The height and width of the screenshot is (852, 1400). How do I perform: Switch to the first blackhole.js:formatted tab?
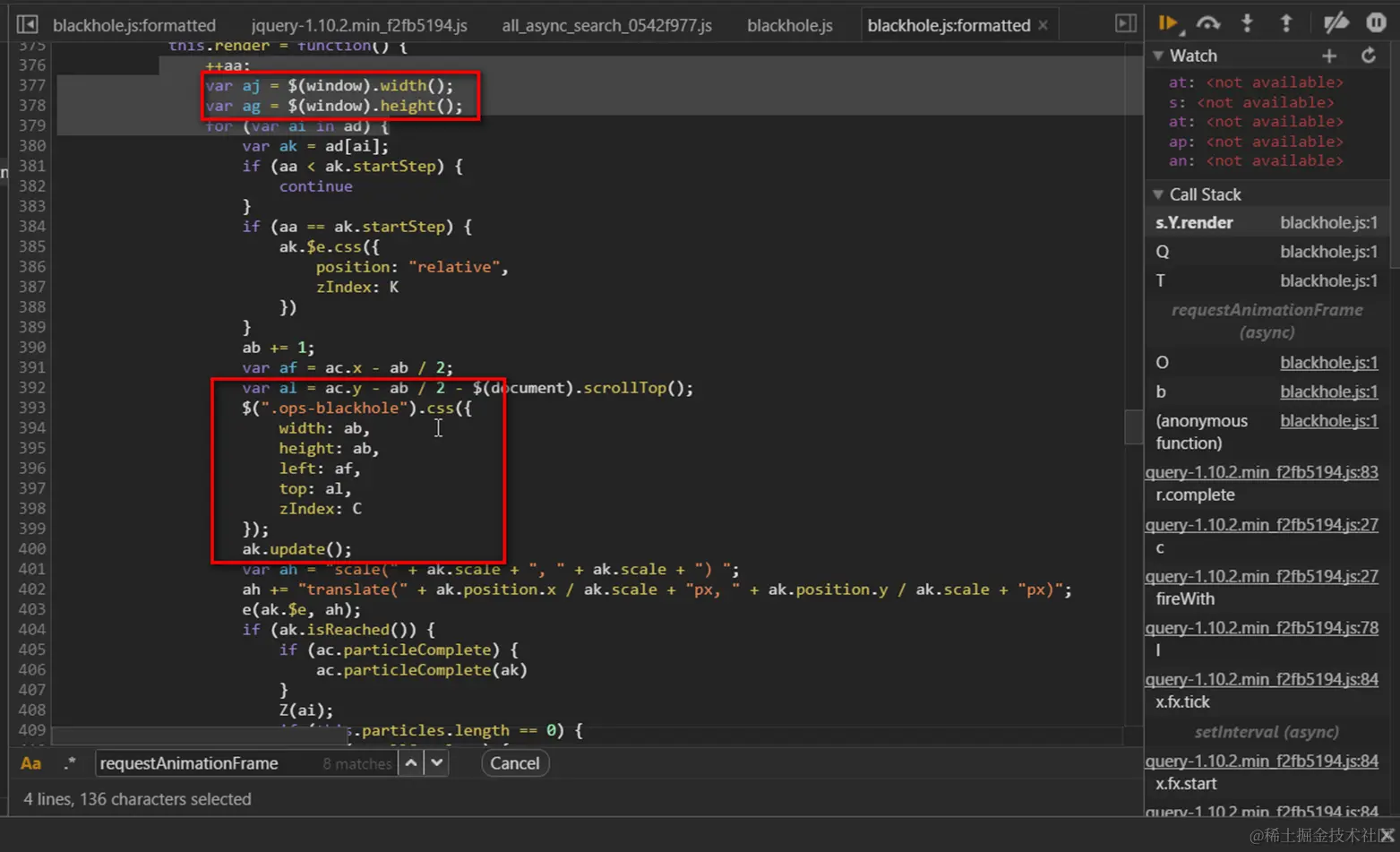point(134,25)
